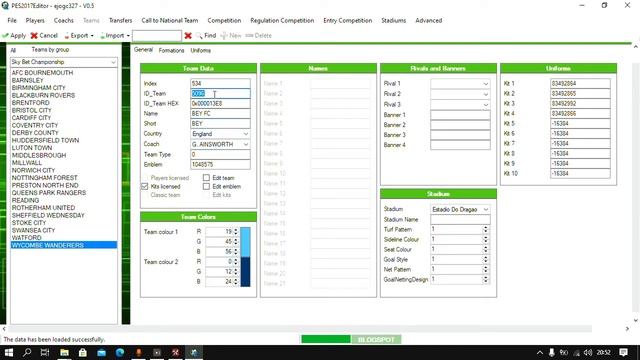Screen dimensions: 640x360
Task: Click Team colour 2 dark blue swatch
Action: click(x=245, y=272)
